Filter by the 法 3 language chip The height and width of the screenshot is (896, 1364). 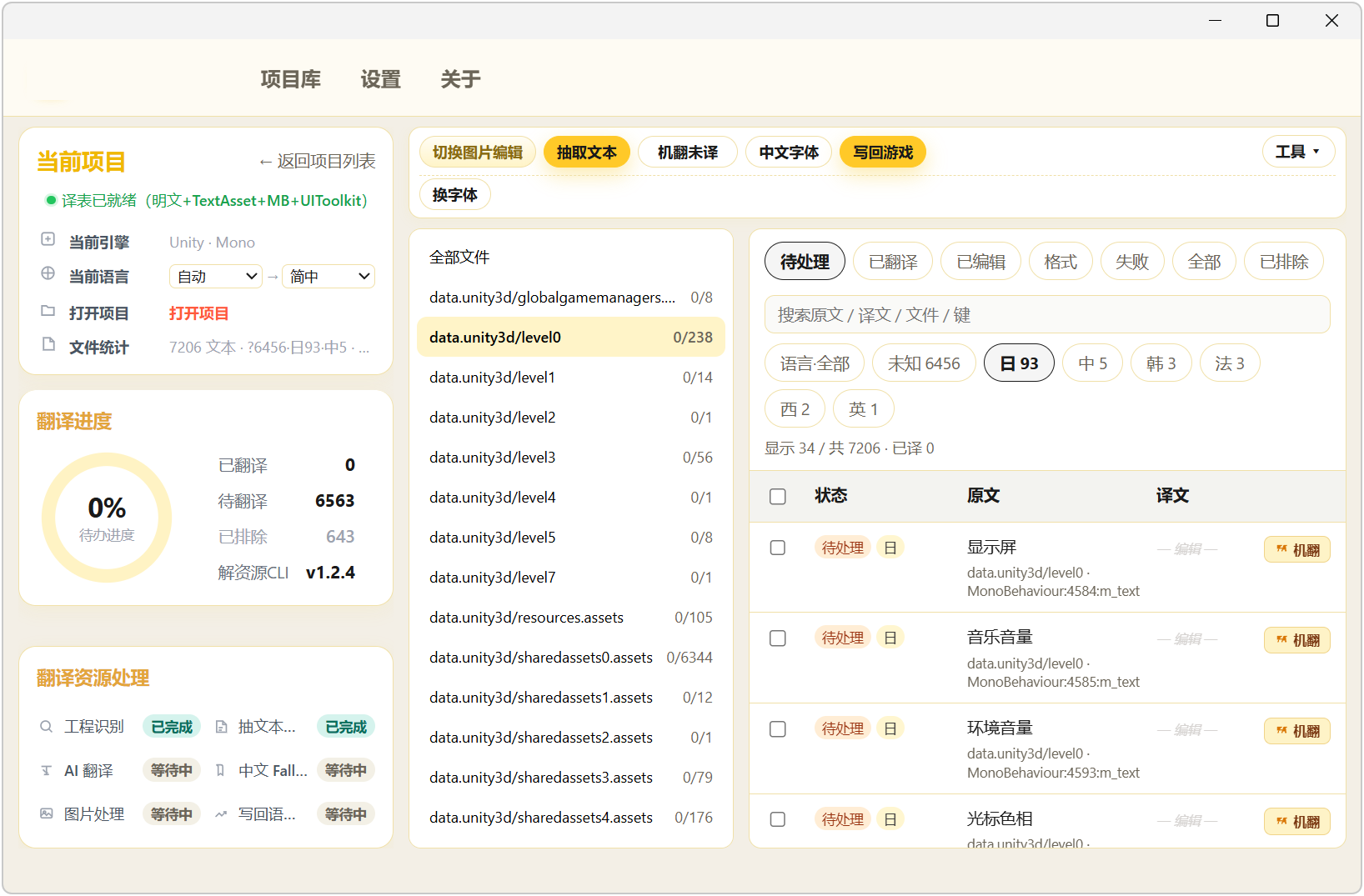tap(1230, 363)
